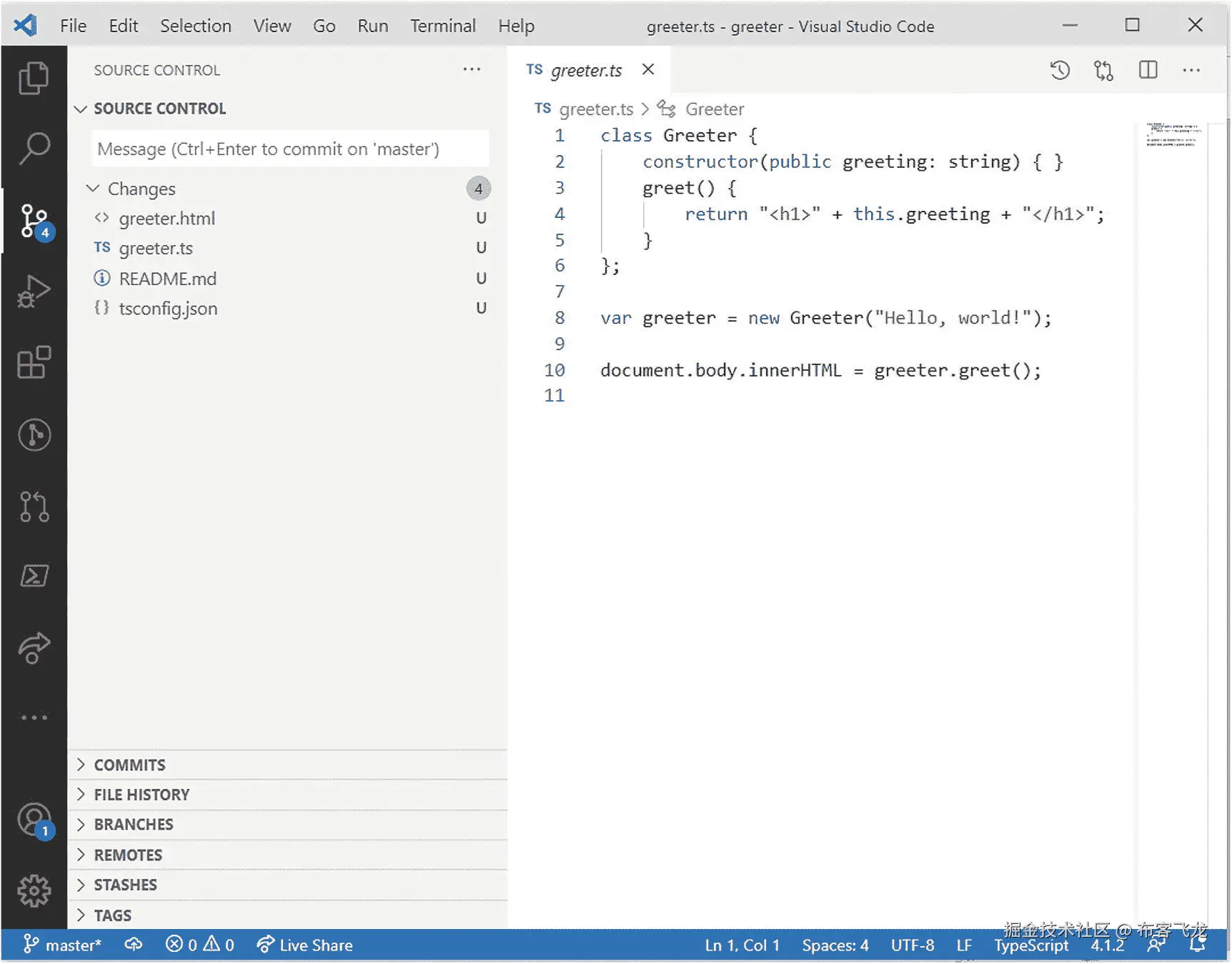Open the Accounts icon in the activity bar

click(x=34, y=820)
